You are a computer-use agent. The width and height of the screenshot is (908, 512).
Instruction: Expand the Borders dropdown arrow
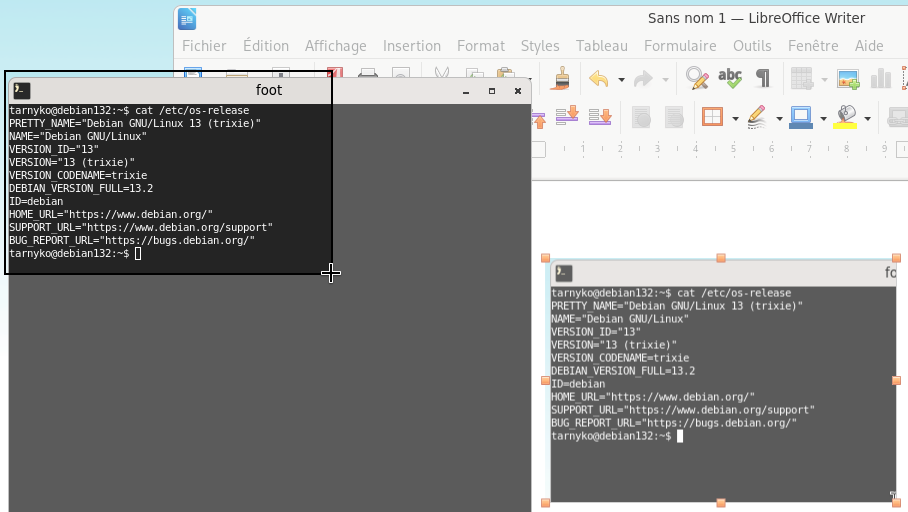[735, 119]
